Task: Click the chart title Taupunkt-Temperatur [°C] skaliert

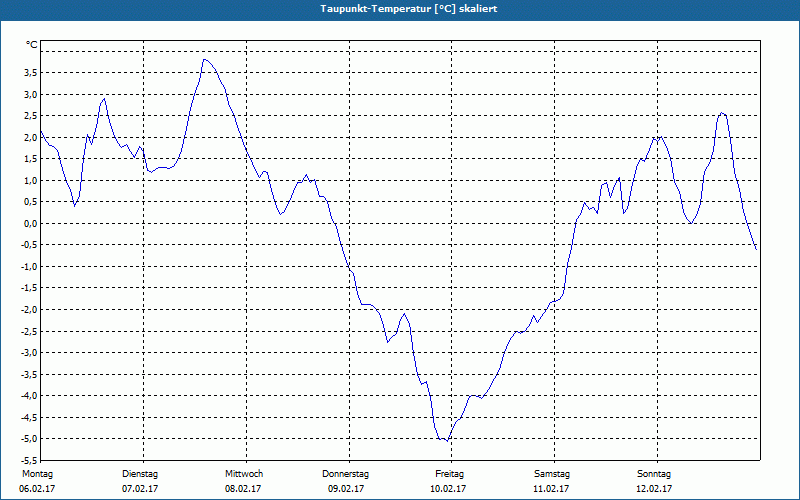Action: (409, 9)
